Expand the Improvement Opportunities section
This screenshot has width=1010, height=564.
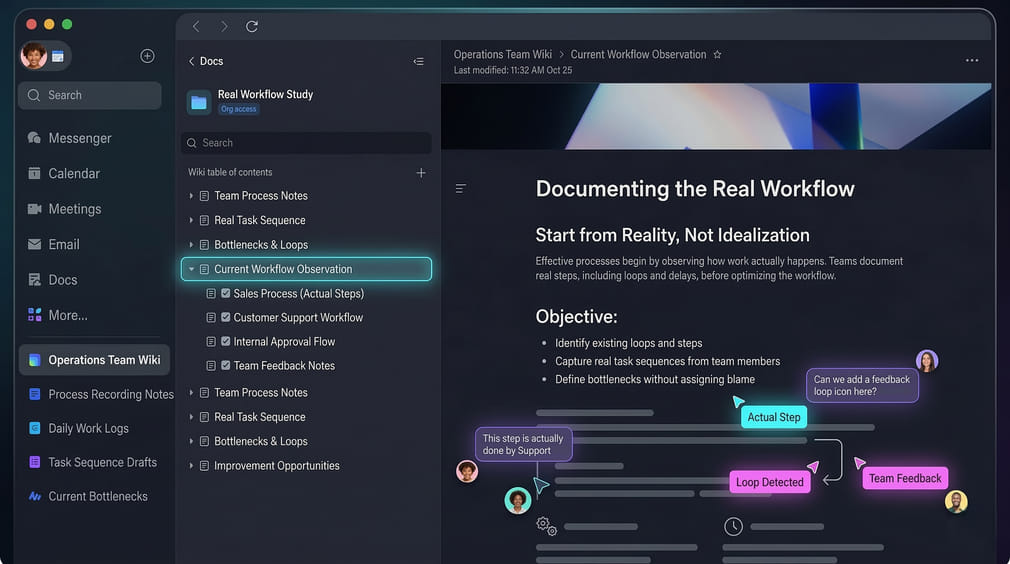191,466
